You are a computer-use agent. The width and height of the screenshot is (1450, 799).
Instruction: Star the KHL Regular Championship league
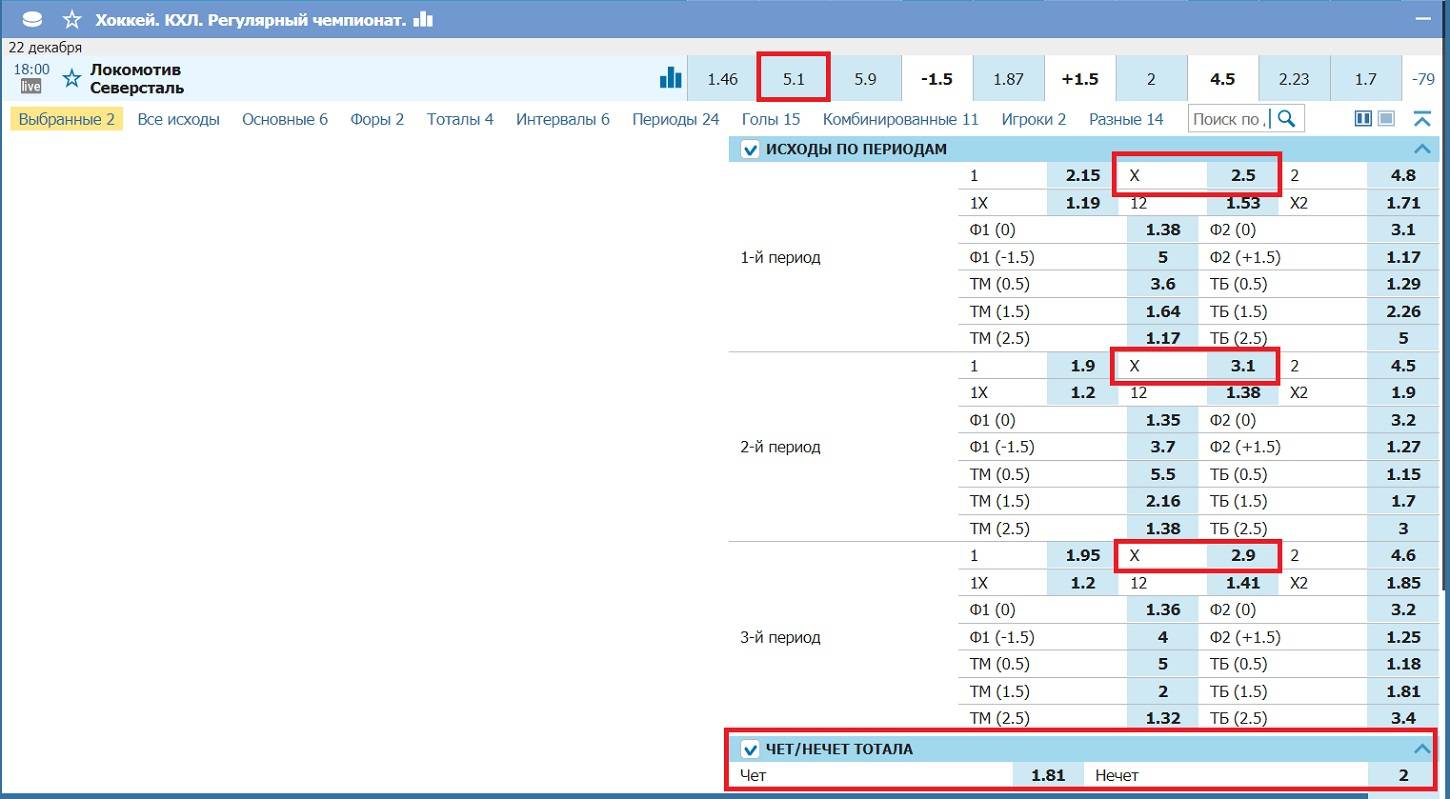[x=72, y=19]
